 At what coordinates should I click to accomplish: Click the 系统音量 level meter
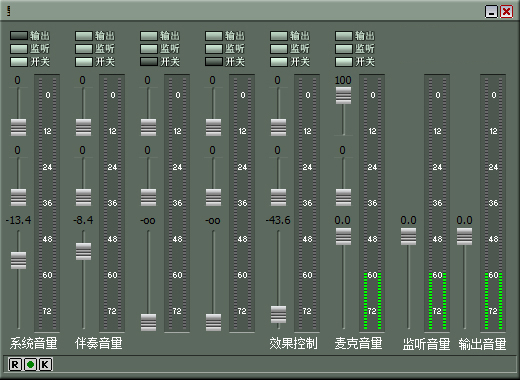point(47,203)
